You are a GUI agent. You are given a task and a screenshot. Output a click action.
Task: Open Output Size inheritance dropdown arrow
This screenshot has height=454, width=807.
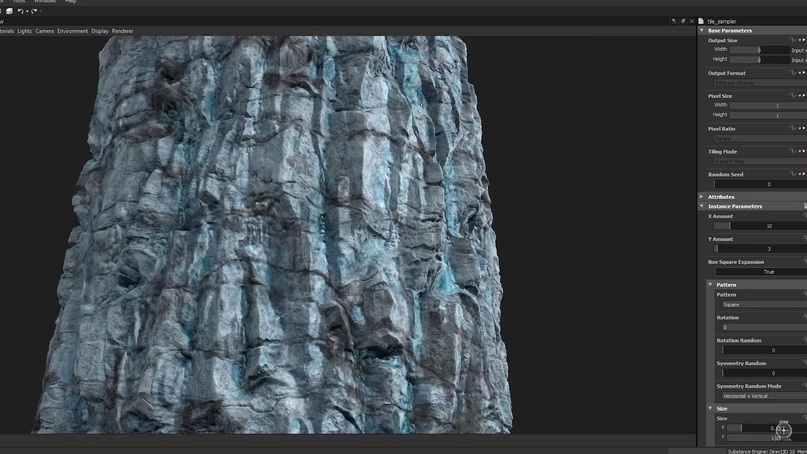pyautogui.click(x=800, y=40)
